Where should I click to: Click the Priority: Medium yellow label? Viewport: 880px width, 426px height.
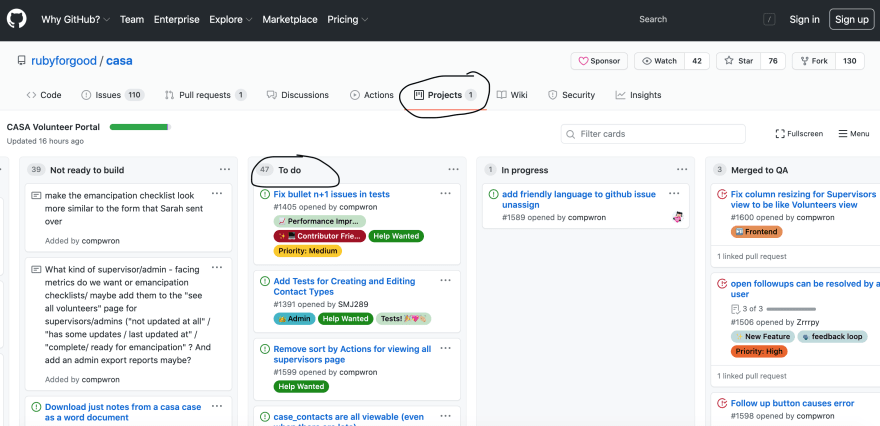point(308,251)
